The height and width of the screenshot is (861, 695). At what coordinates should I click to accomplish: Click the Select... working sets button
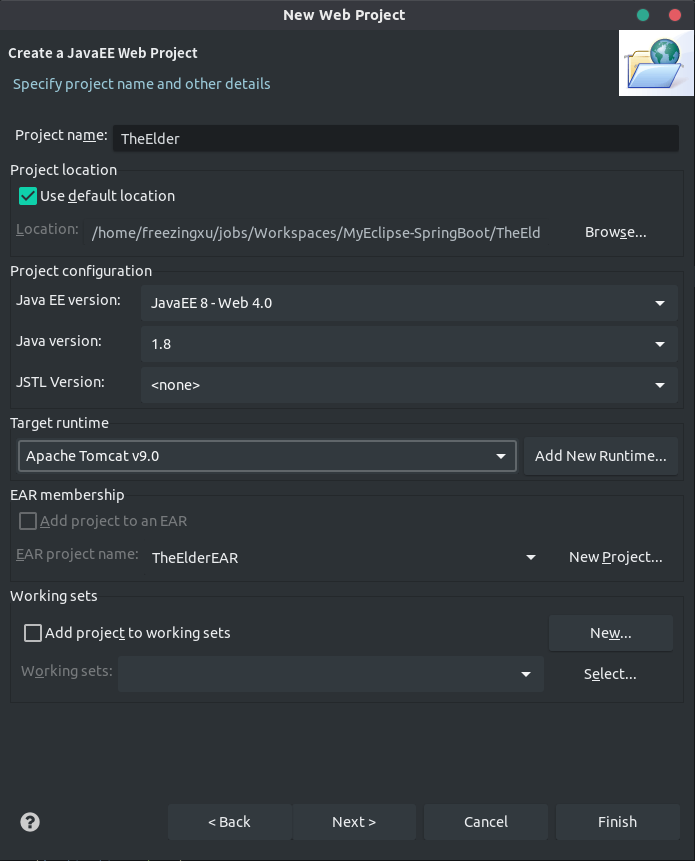click(x=610, y=674)
